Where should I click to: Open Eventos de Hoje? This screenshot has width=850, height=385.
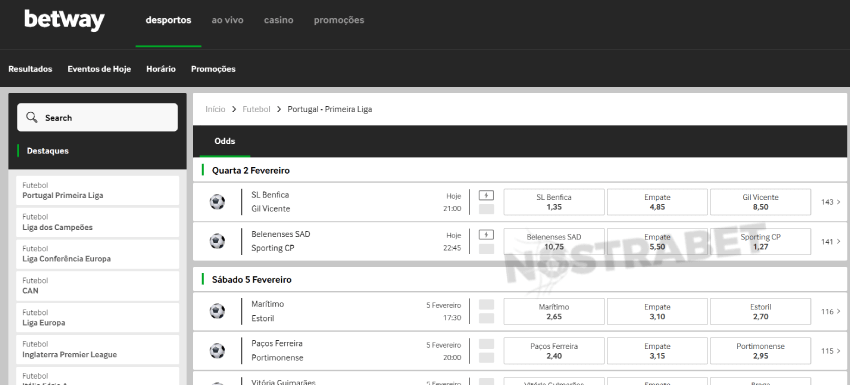pos(99,69)
